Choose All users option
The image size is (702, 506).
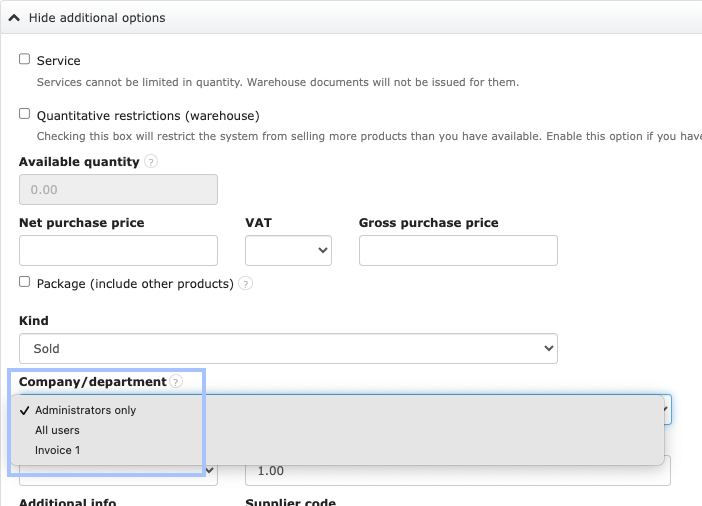(57, 430)
